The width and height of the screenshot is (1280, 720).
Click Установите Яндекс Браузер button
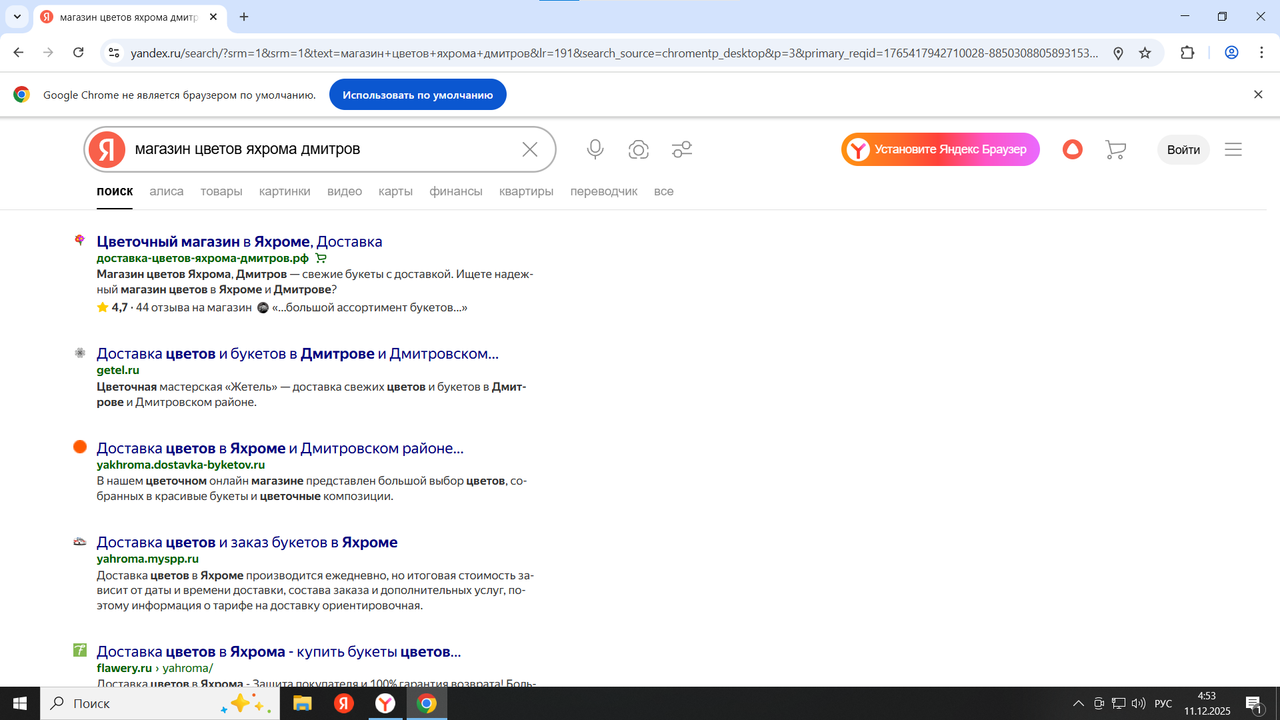(x=940, y=150)
